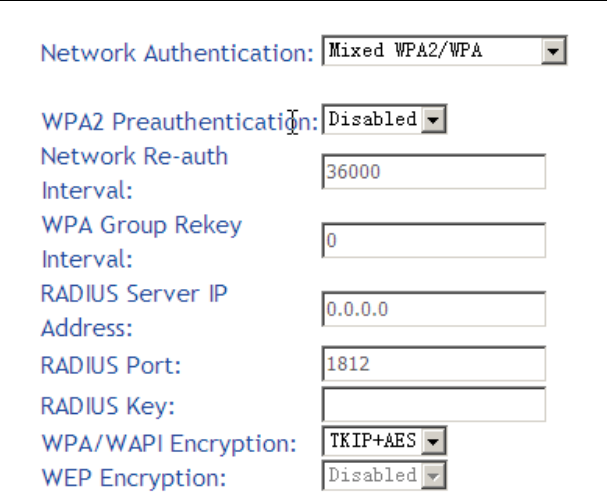Screen dimensions: 607x502
Task: Click the Disabled value for WPA2 Preauthentication
Action: coord(372,119)
